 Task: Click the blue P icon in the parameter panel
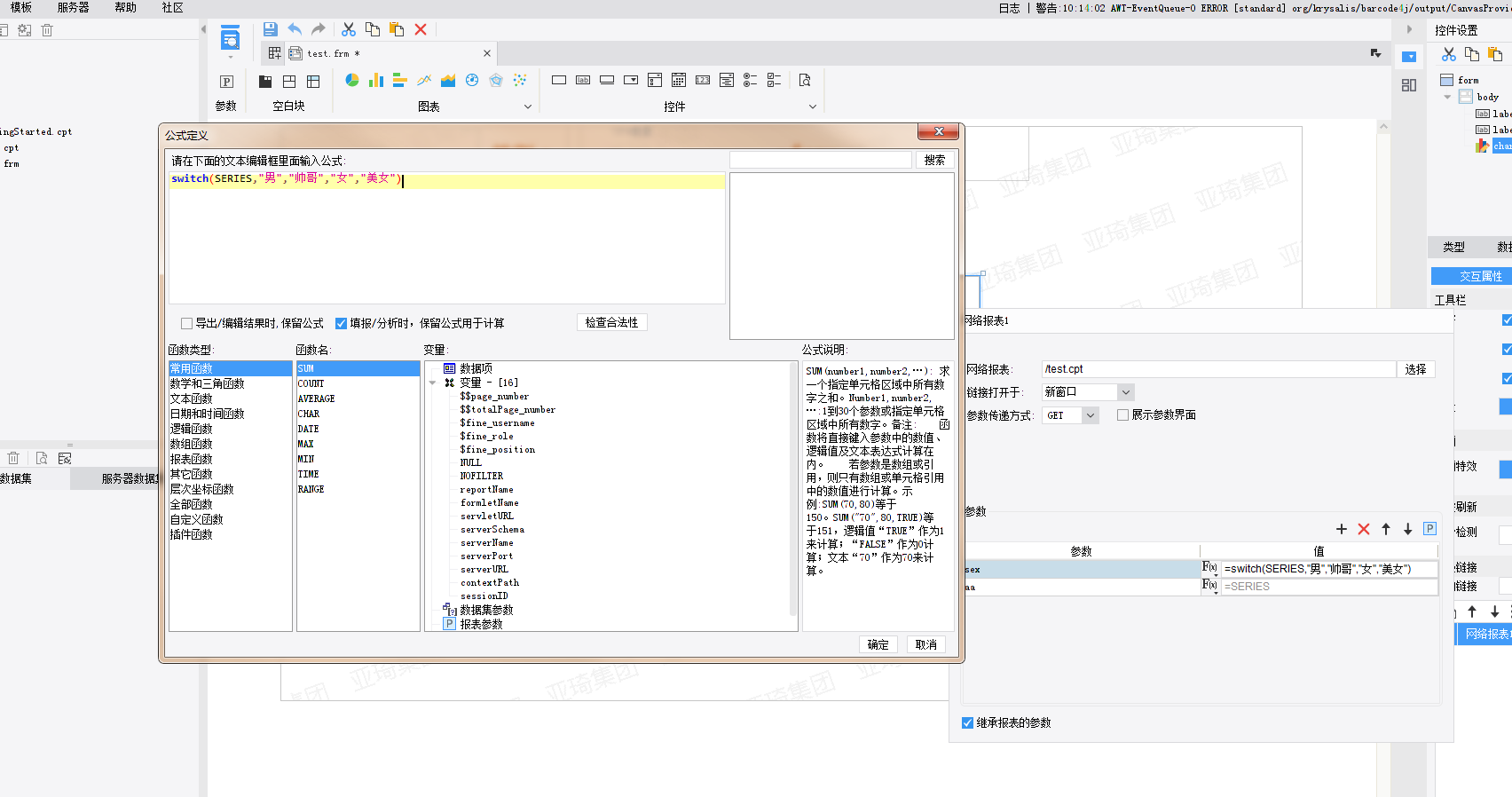[x=1430, y=529]
